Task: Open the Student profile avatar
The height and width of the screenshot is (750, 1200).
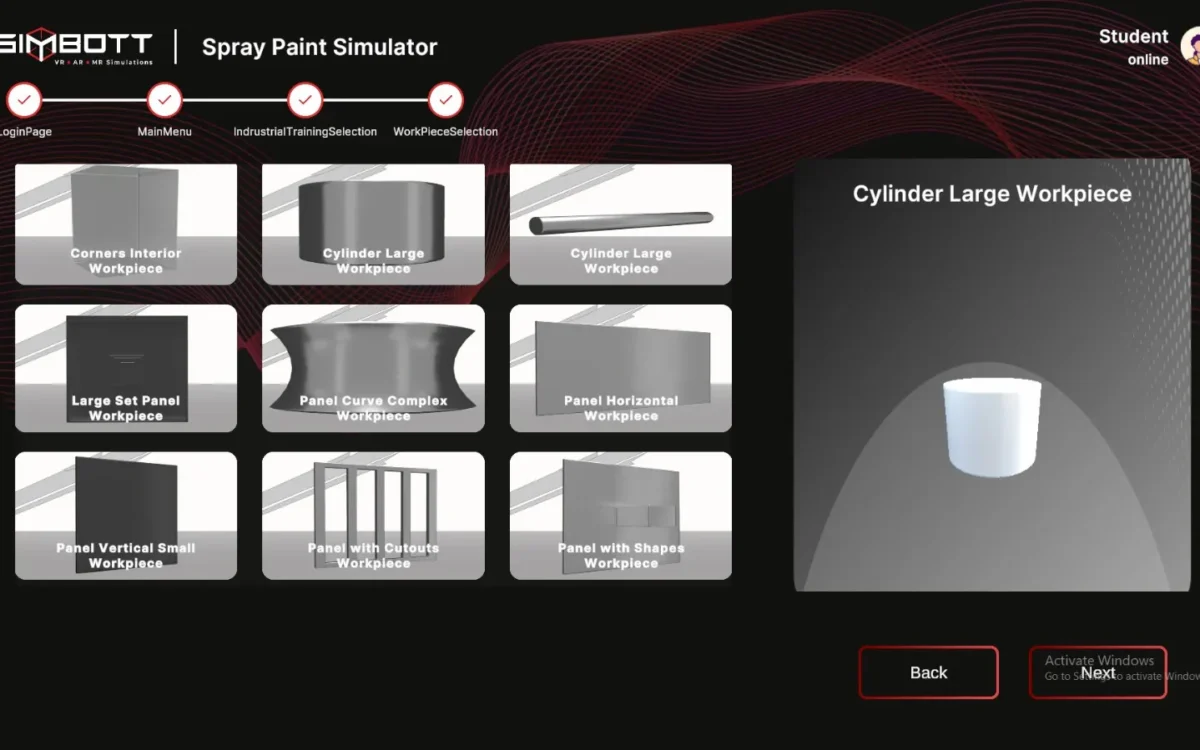Action: (1190, 45)
